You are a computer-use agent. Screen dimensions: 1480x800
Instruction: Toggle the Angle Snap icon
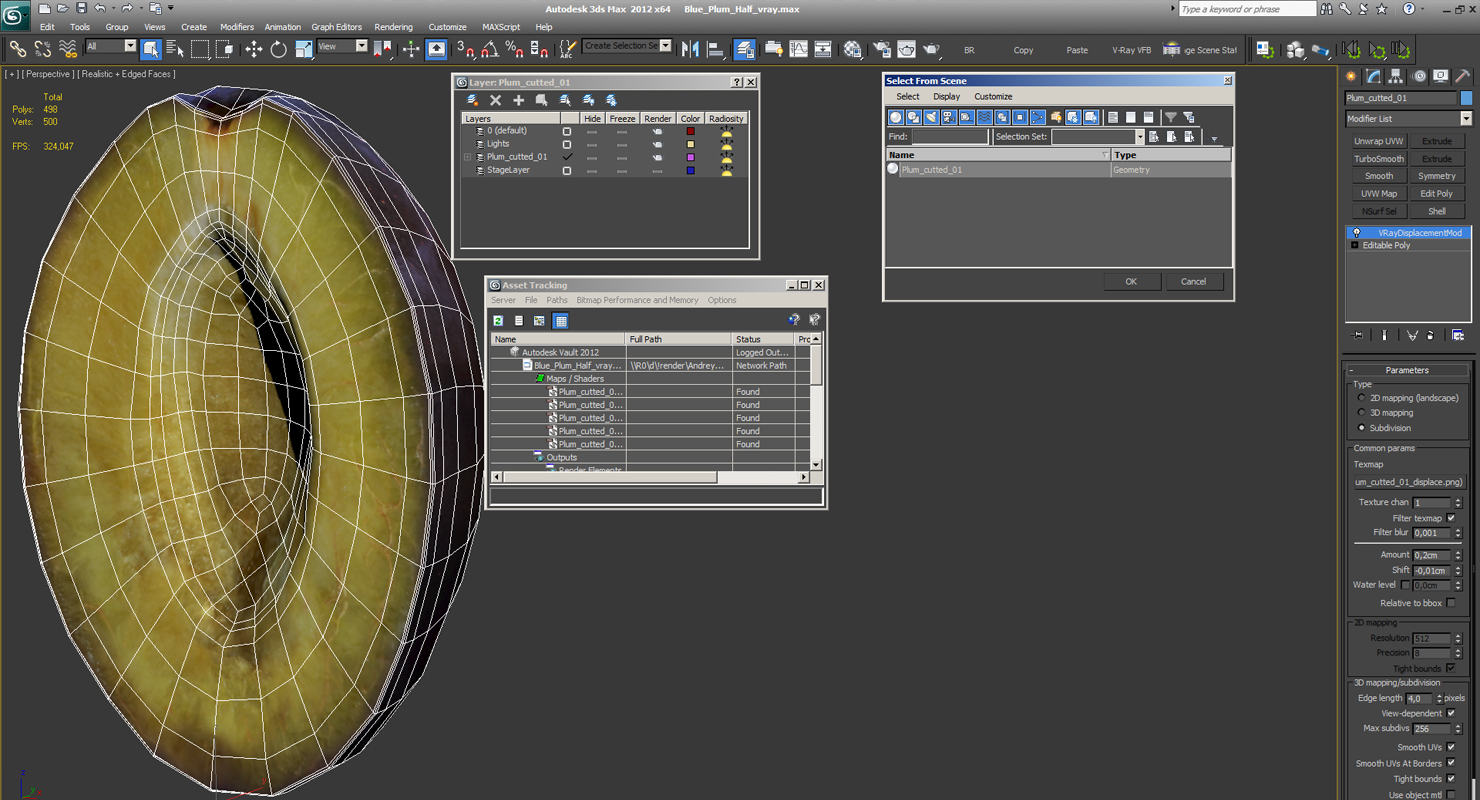(x=490, y=48)
